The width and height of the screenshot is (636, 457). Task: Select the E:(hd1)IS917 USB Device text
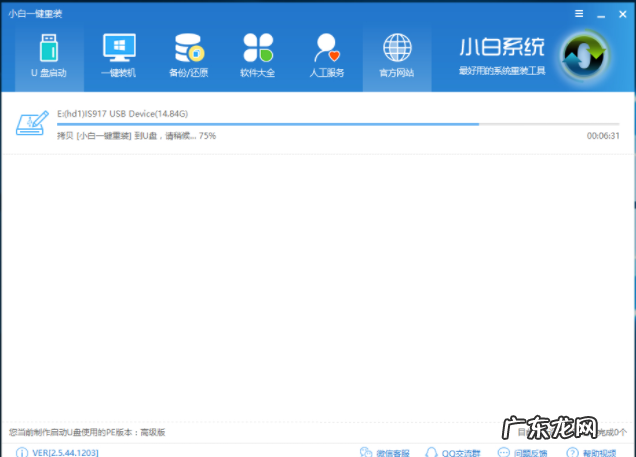(122, 114)
